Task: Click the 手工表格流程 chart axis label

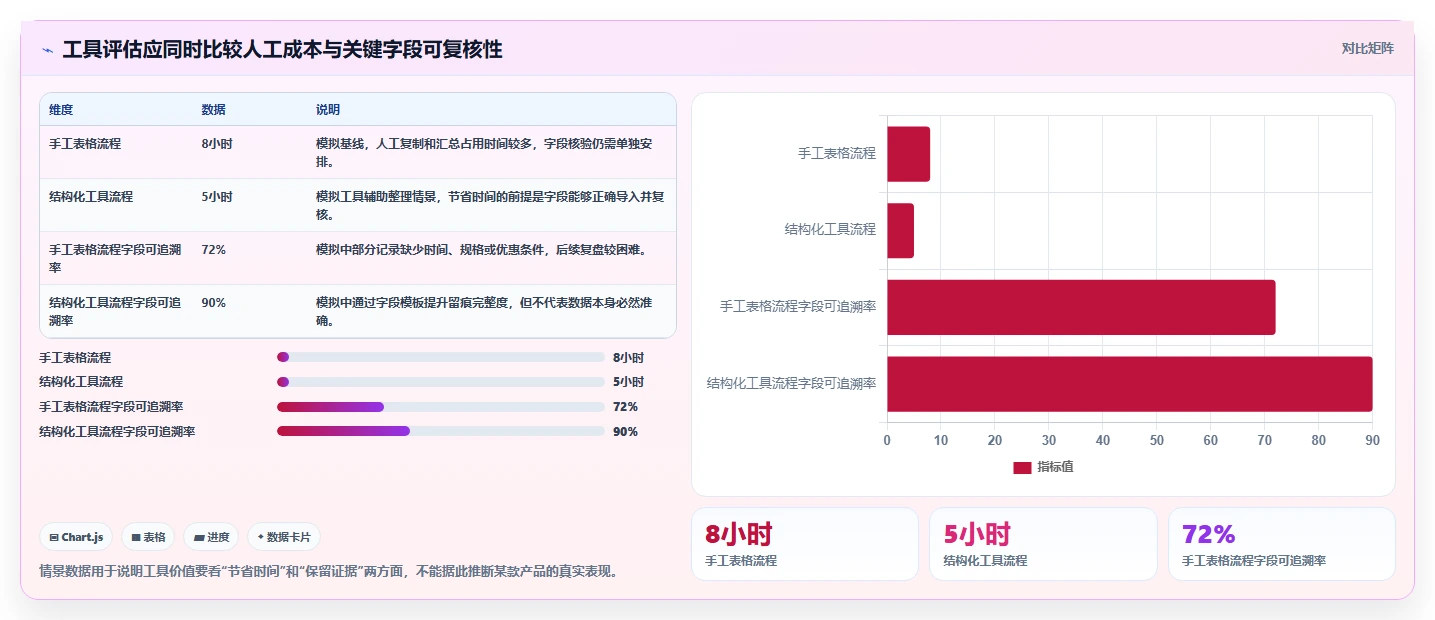Action: [x=837, y=153]
